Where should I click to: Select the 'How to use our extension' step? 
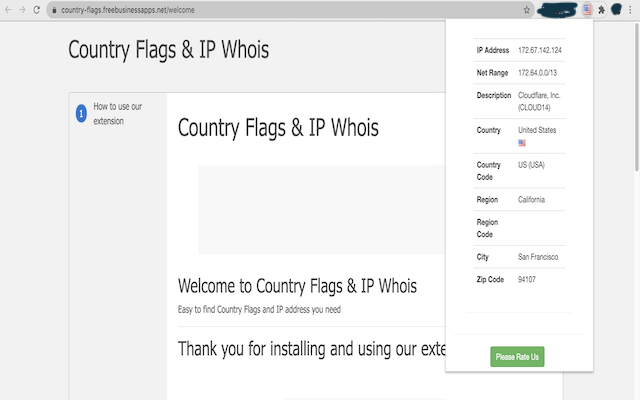118,113
